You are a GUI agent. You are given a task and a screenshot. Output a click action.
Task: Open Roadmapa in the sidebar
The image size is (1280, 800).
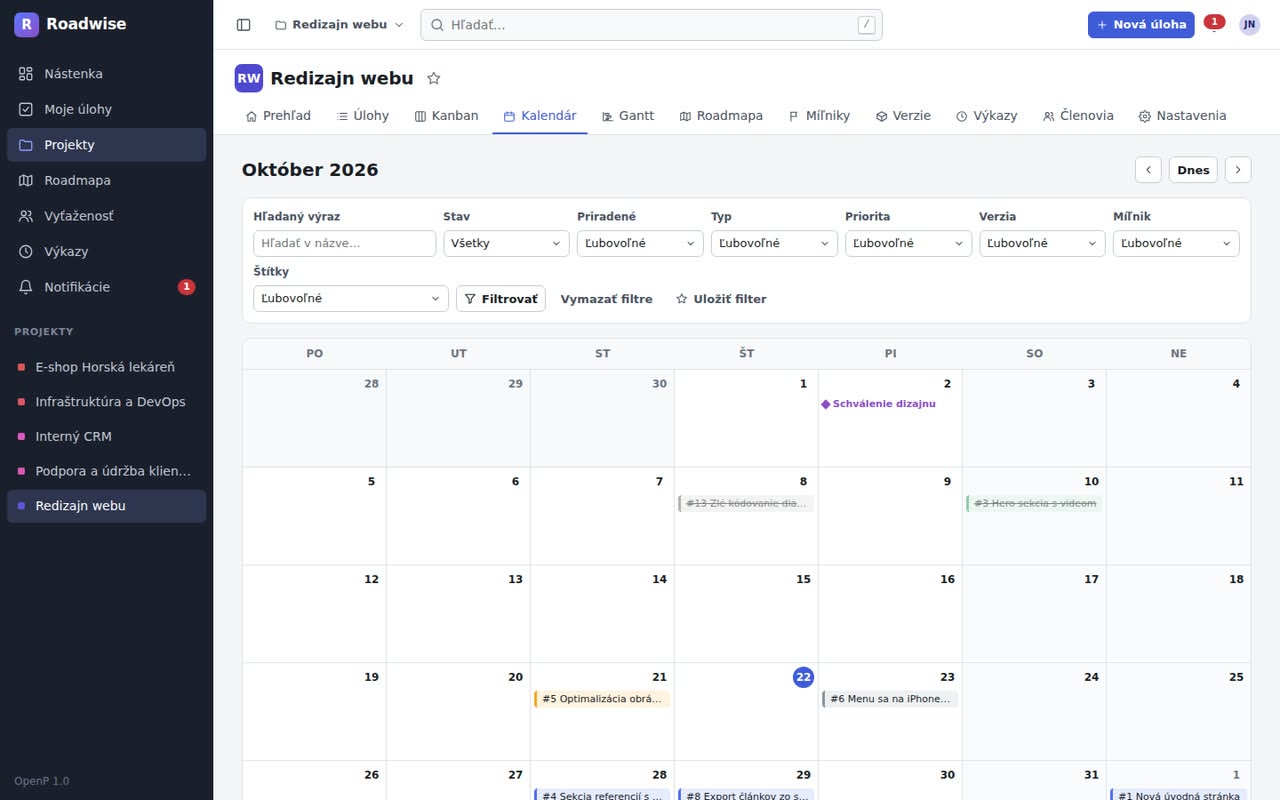(107, 180)
